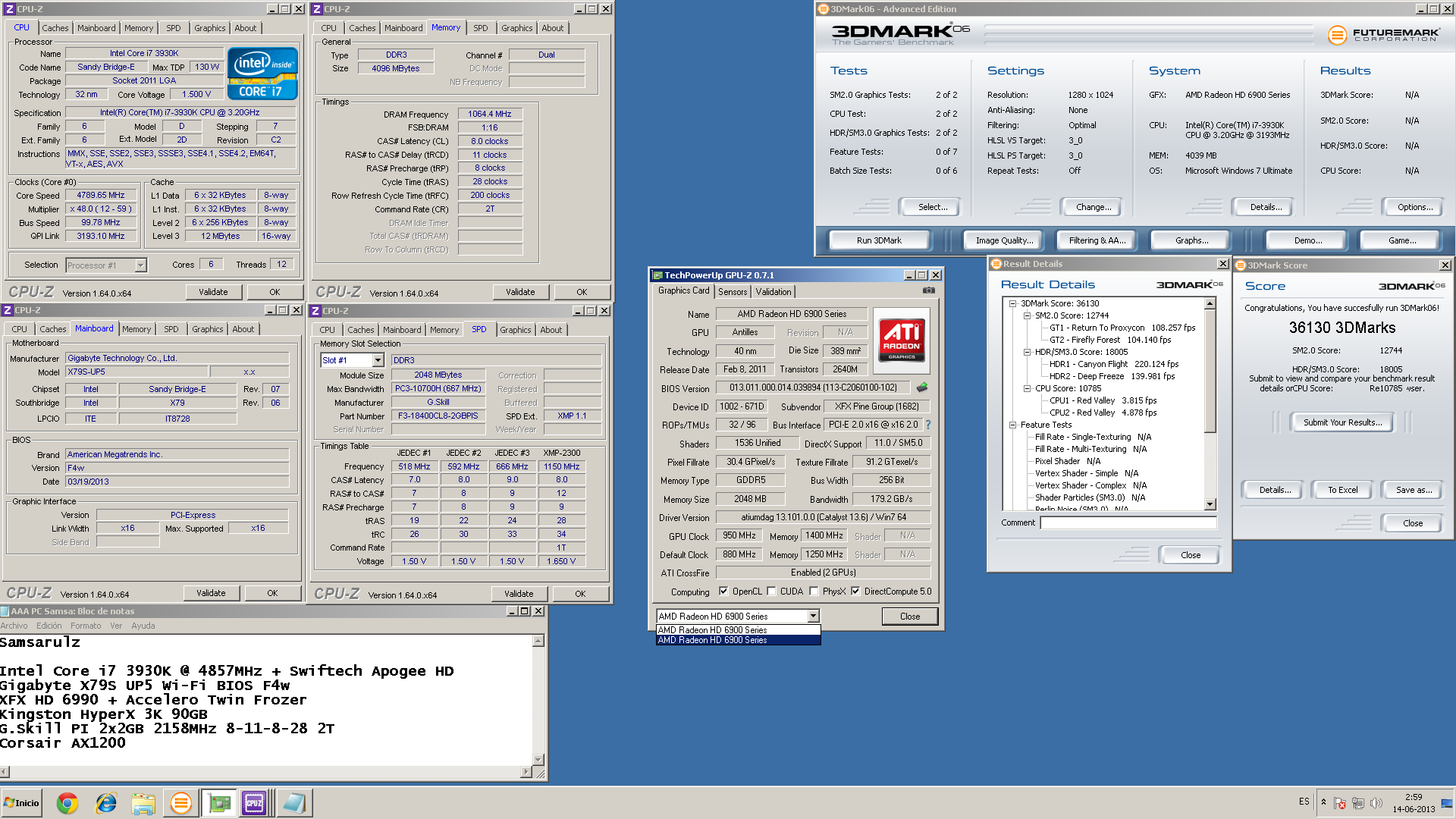Click the Action Center flag tray icon

pyautogui.click(x=1340, y=803)
